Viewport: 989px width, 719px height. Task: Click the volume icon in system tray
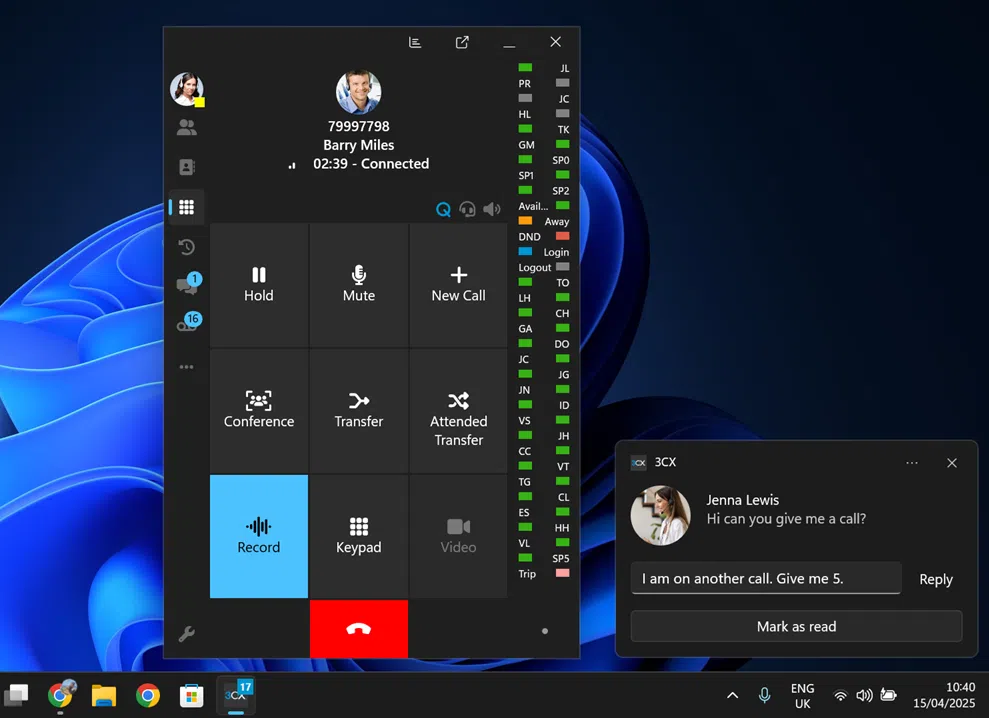coord(864,696)
